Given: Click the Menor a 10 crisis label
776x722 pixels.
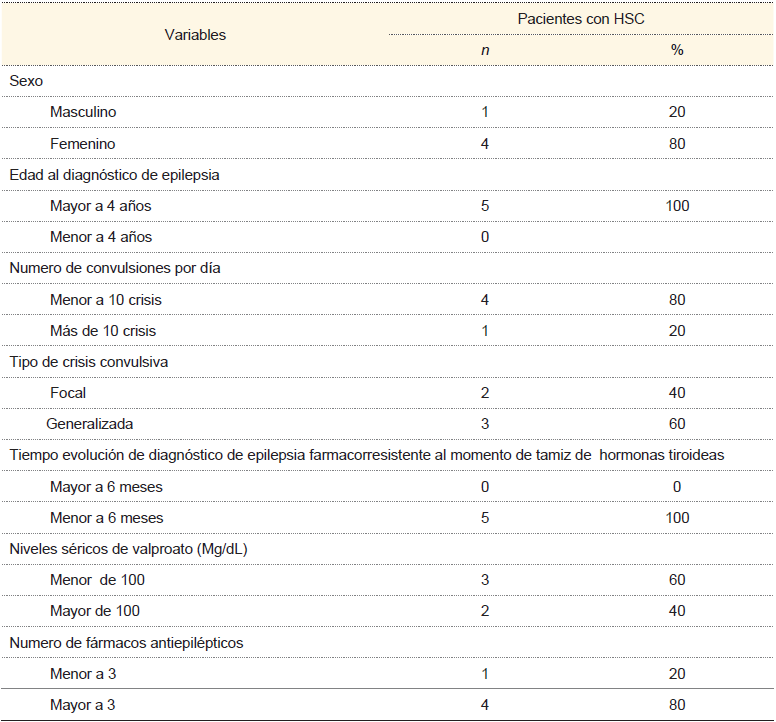Looking at the screenshot, I should [x=105, y=299].
